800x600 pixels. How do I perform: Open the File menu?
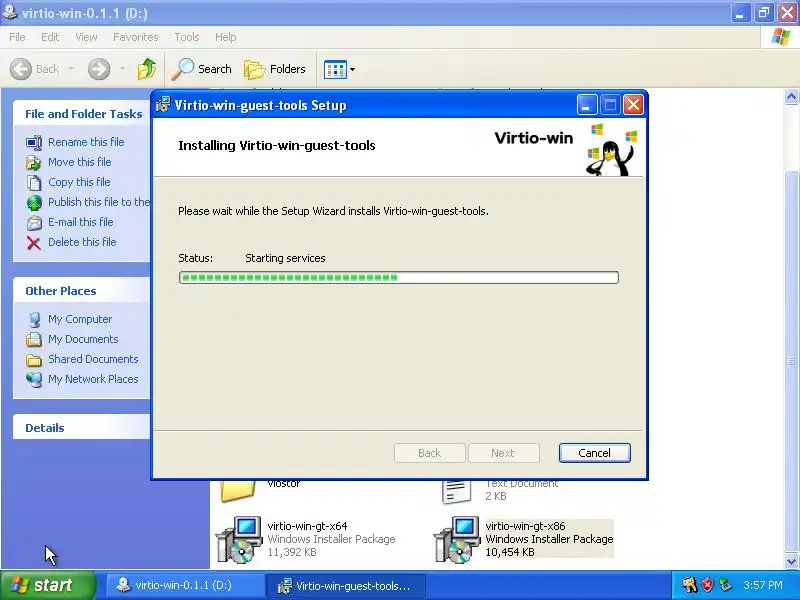click(x=17, y=37)
